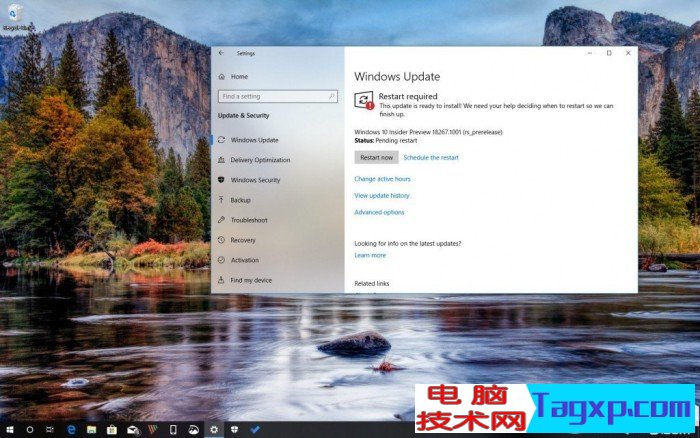Click the Learn more link
This screenshot has width=700, height=438.
[370, 255]
